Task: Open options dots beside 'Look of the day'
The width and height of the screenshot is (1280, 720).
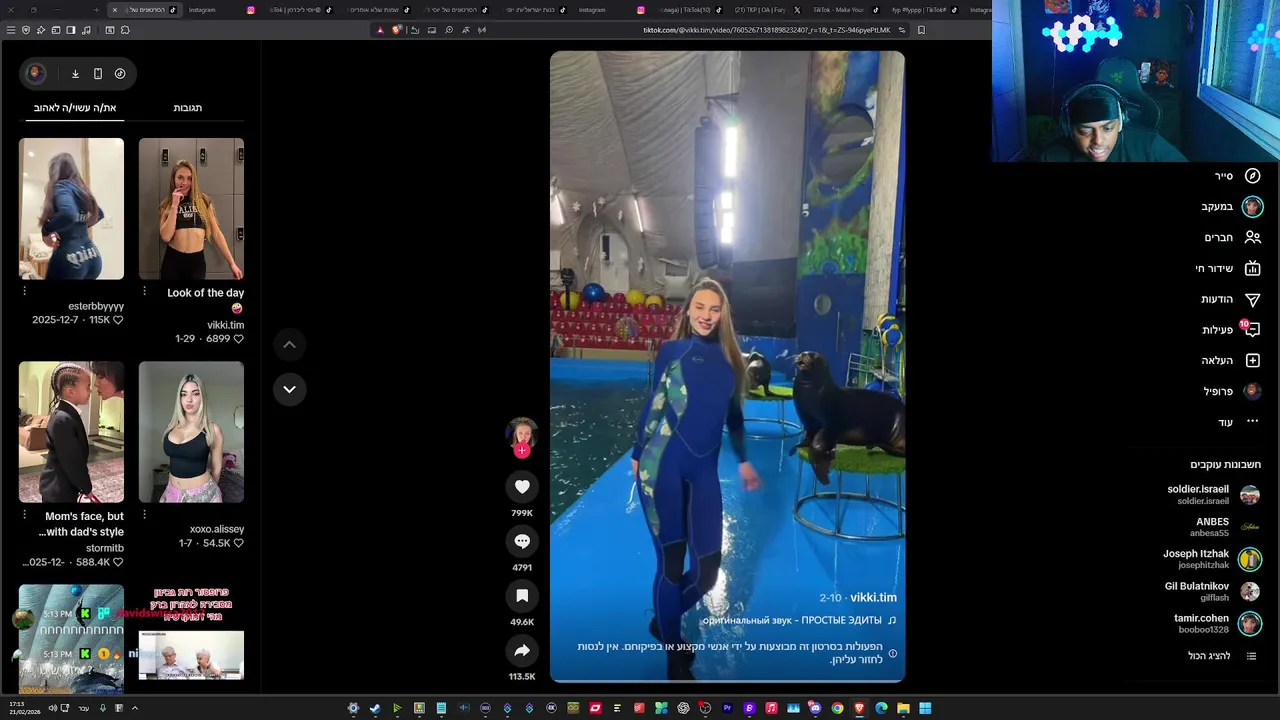Action: [144, 291]
